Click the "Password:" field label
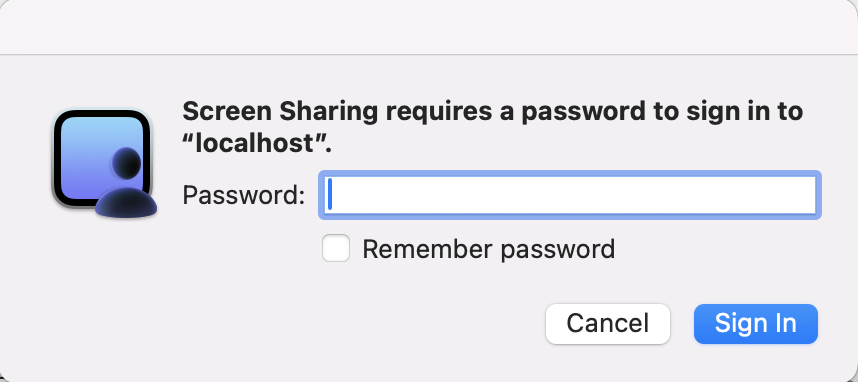This screenshot has width=858, height=382. (244, 195)
